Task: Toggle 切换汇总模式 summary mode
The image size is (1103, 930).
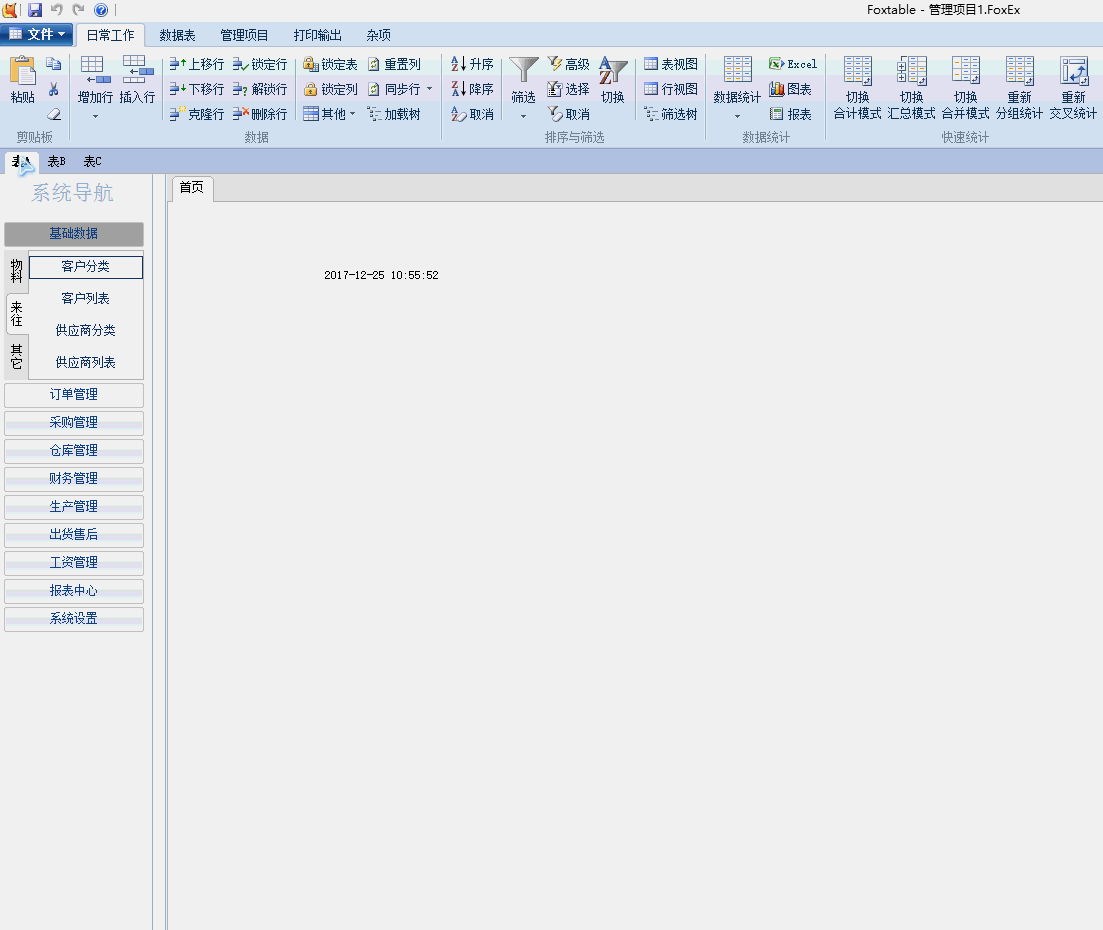Action: (912, 88)
